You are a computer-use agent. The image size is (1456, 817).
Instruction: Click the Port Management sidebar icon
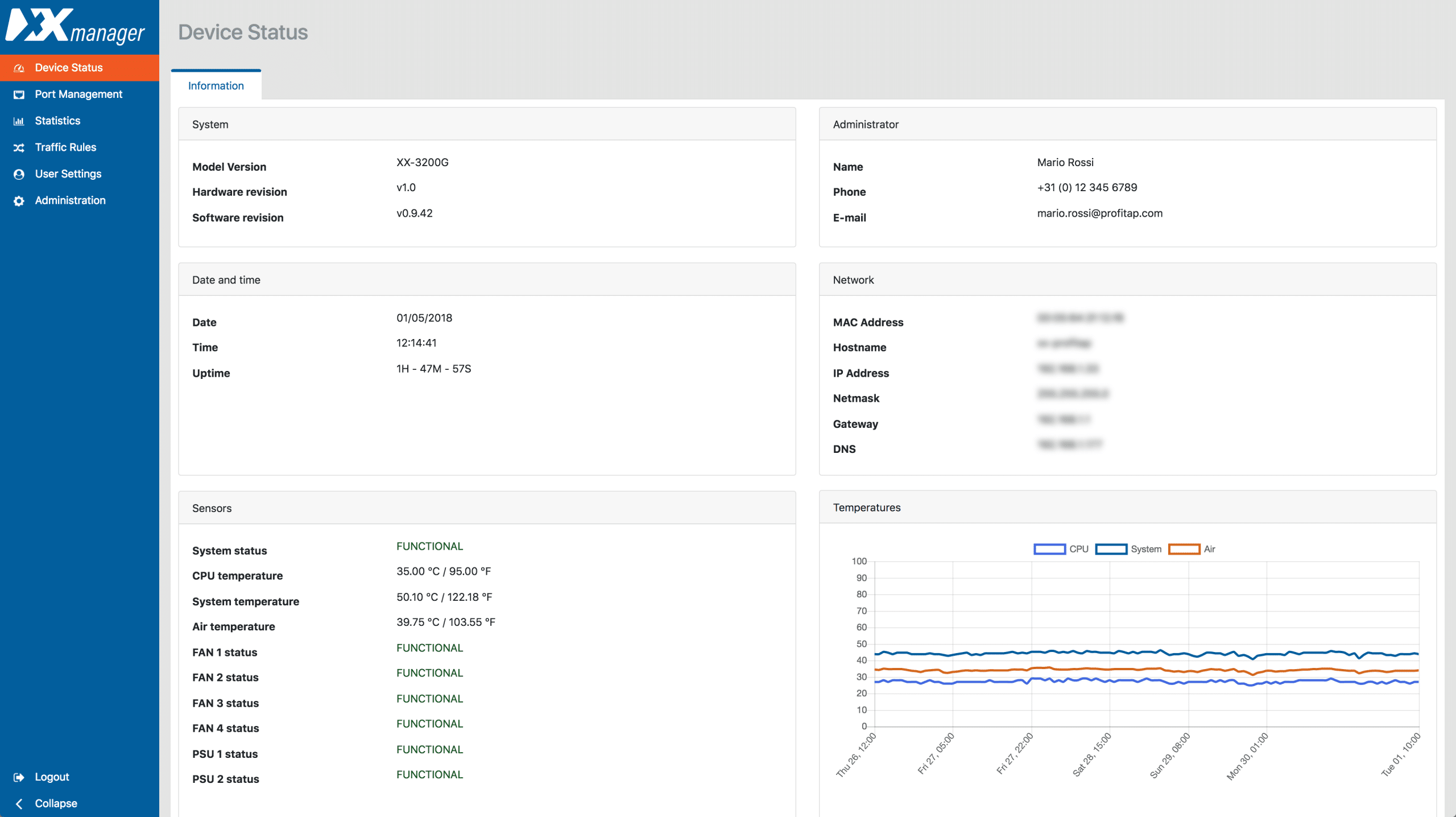[19, 94]
